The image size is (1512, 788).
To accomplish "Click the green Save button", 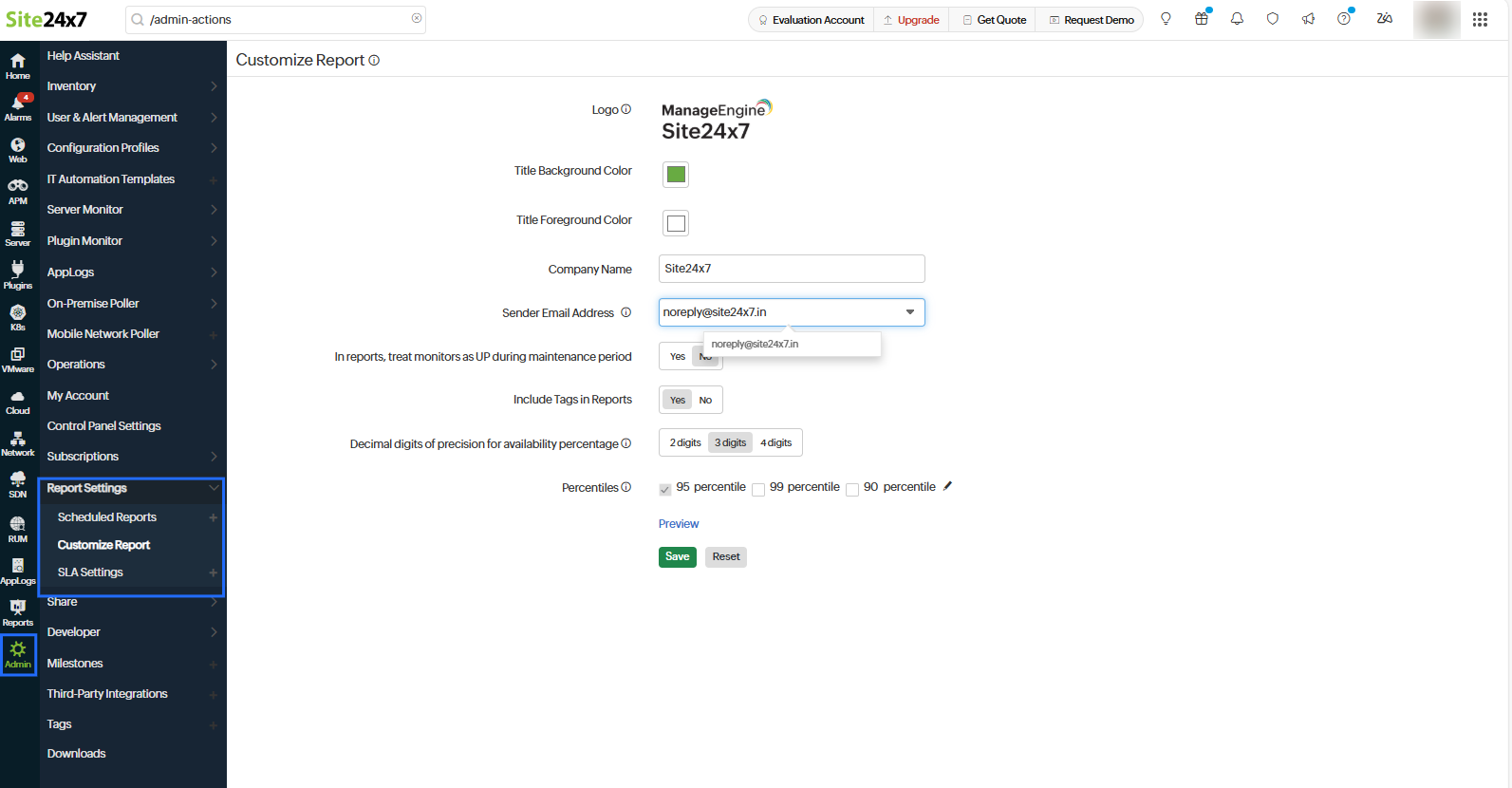I will click(678, 557).
